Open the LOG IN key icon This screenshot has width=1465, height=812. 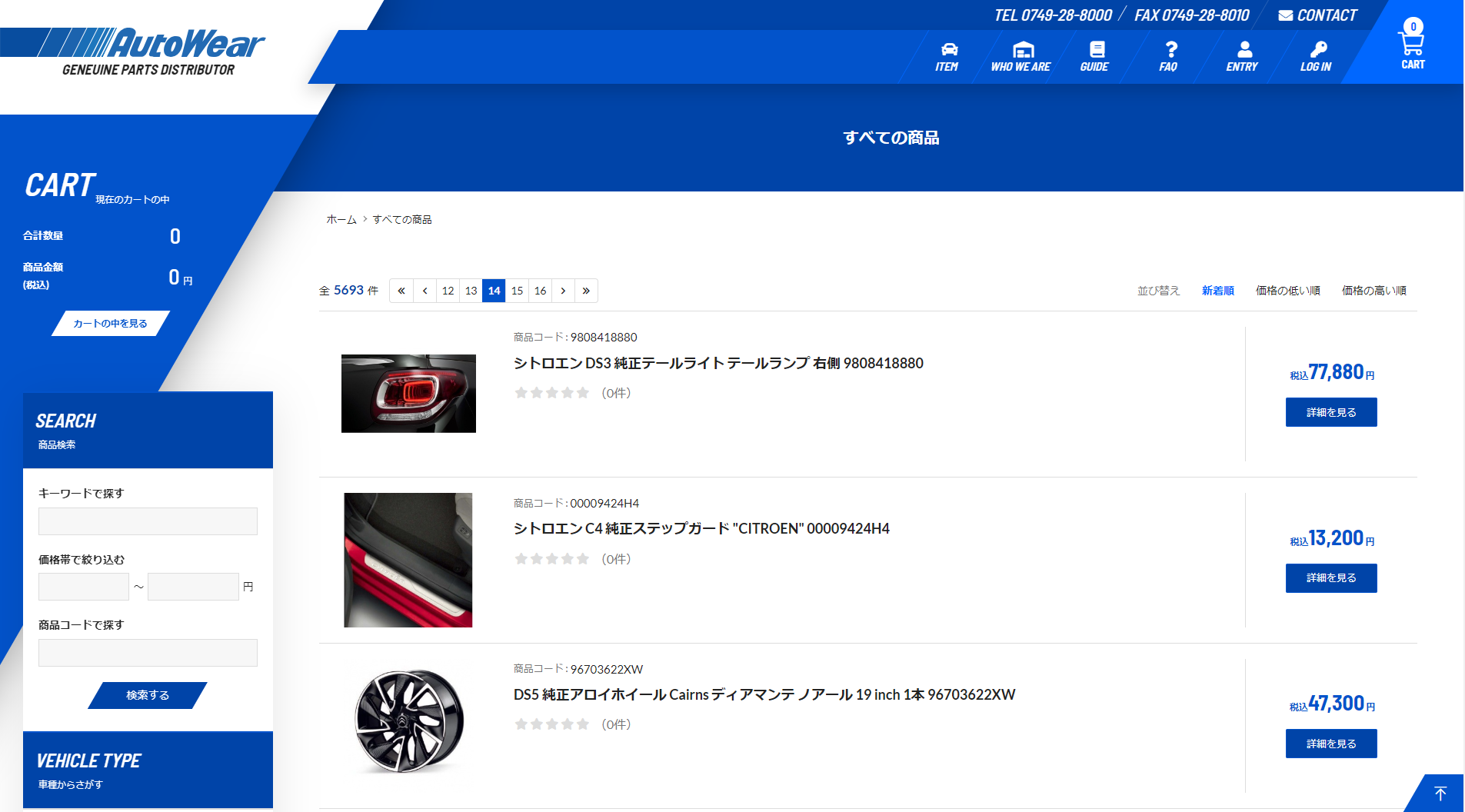coord(1316,57)
